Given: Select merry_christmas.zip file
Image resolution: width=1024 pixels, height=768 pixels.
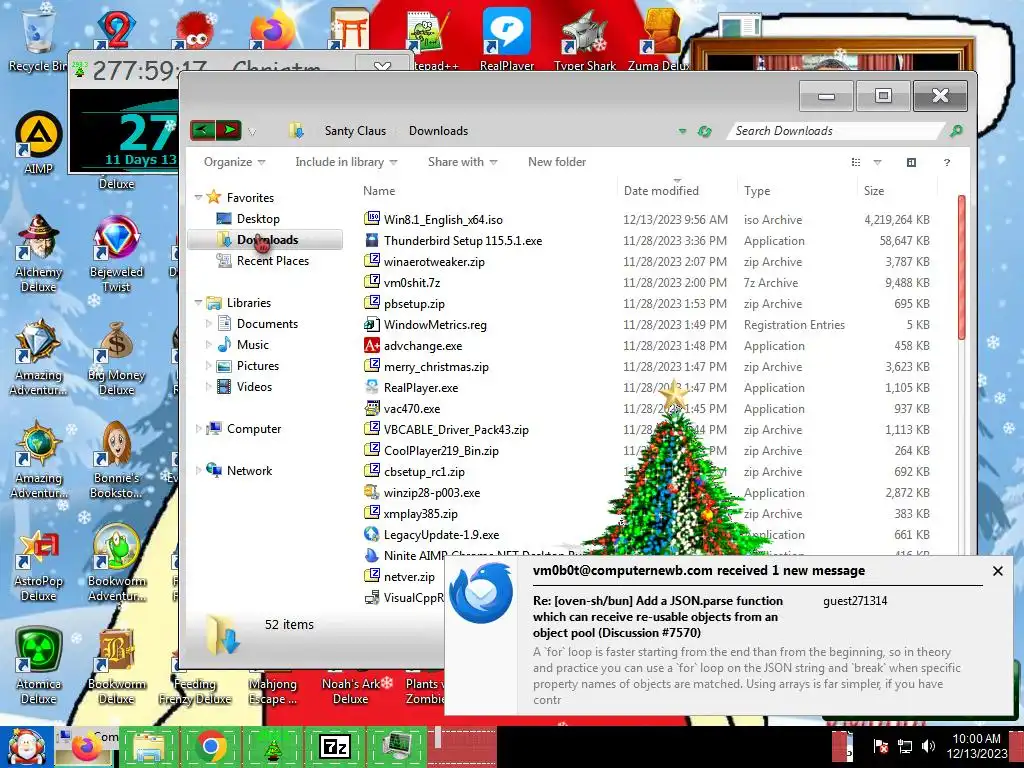Looking at the screenshot, I should (436, 367).
